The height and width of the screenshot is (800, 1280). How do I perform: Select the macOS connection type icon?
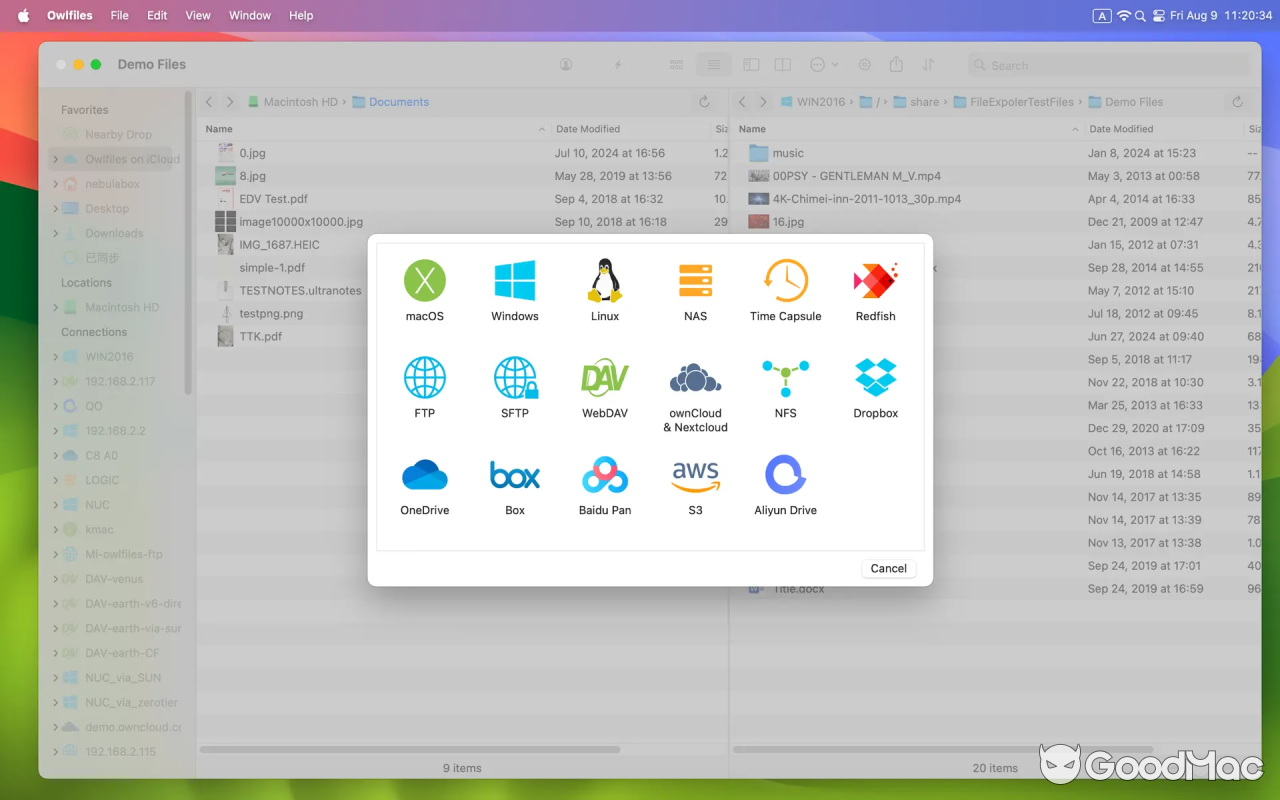tap(424, 281)
